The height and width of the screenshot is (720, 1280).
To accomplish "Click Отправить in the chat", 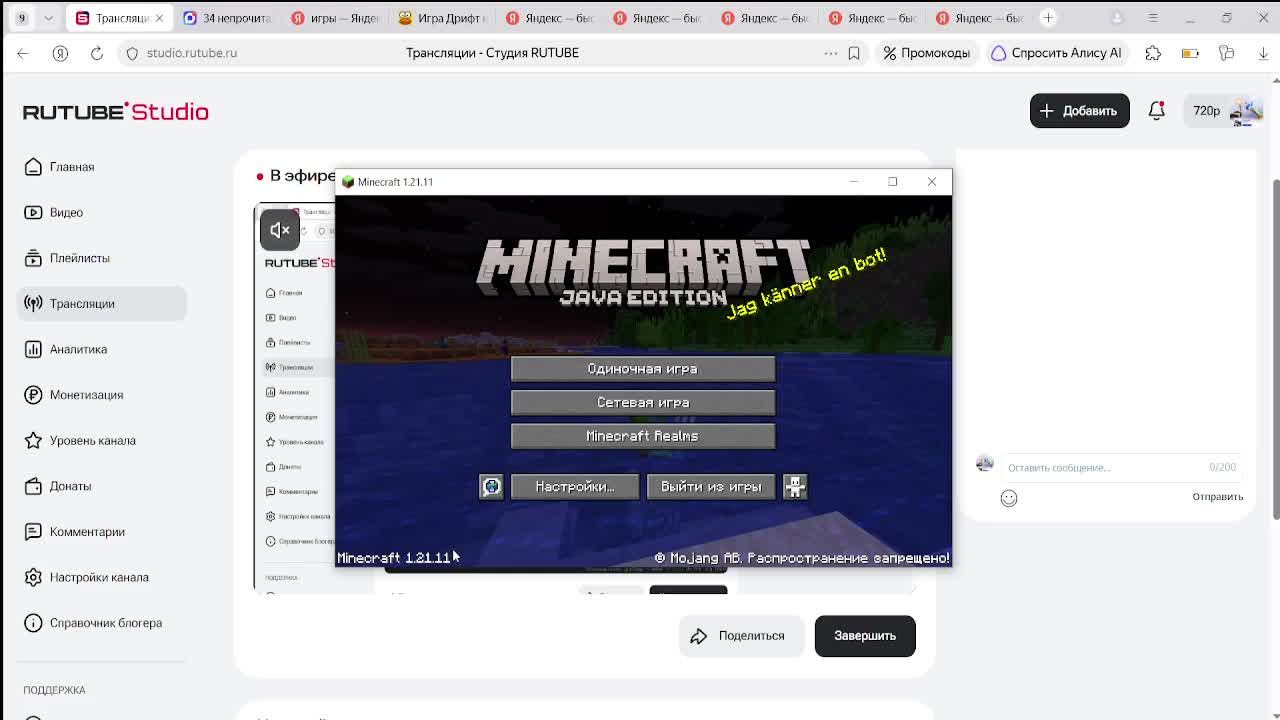I will tap(1218, 497).
